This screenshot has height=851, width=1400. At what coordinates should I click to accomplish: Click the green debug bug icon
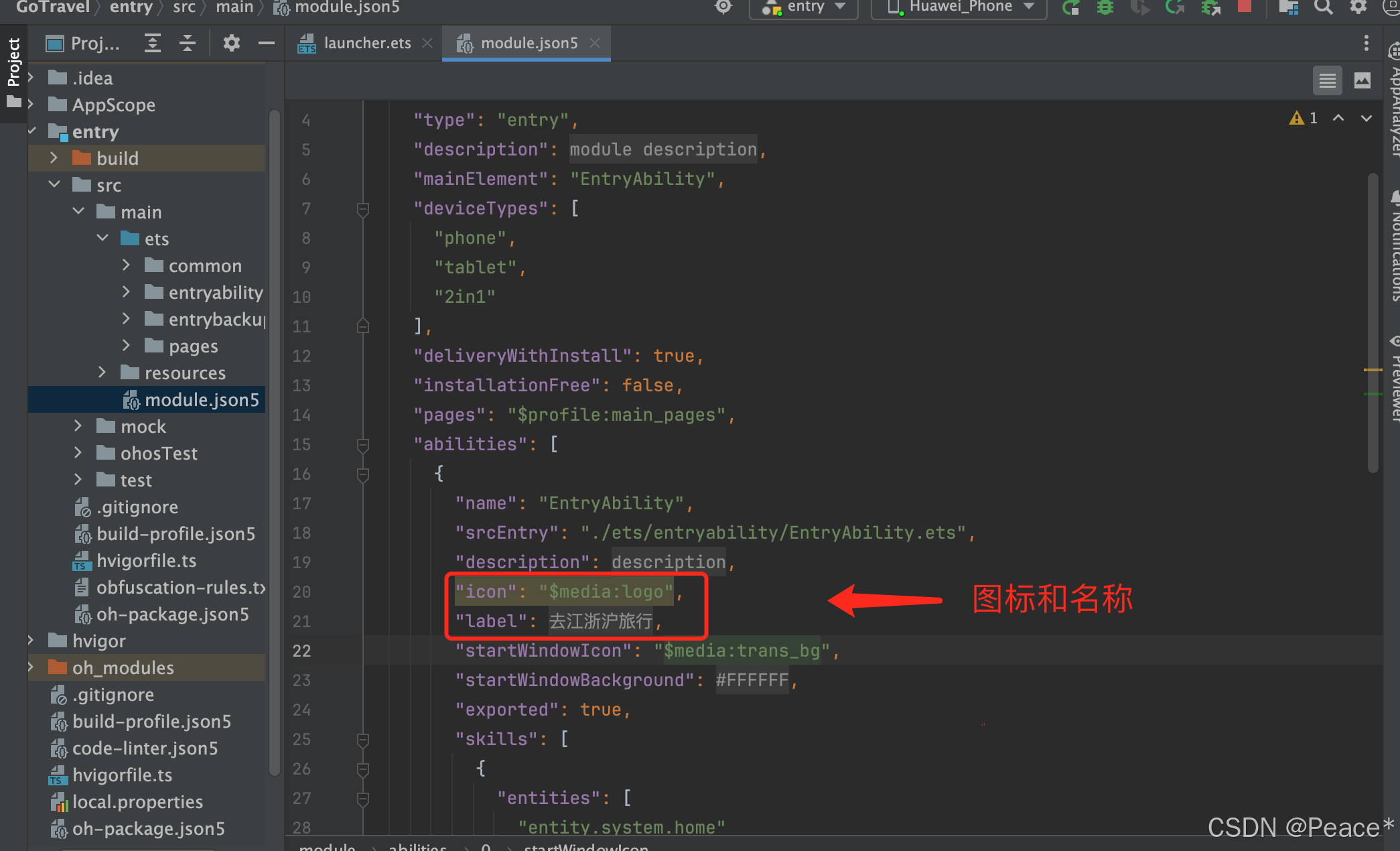(1105, 7)
